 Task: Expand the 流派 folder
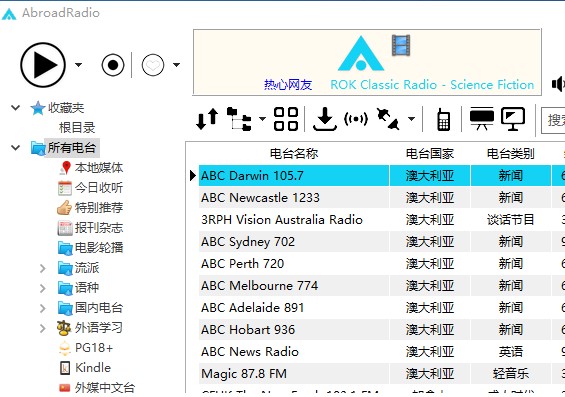43,268
